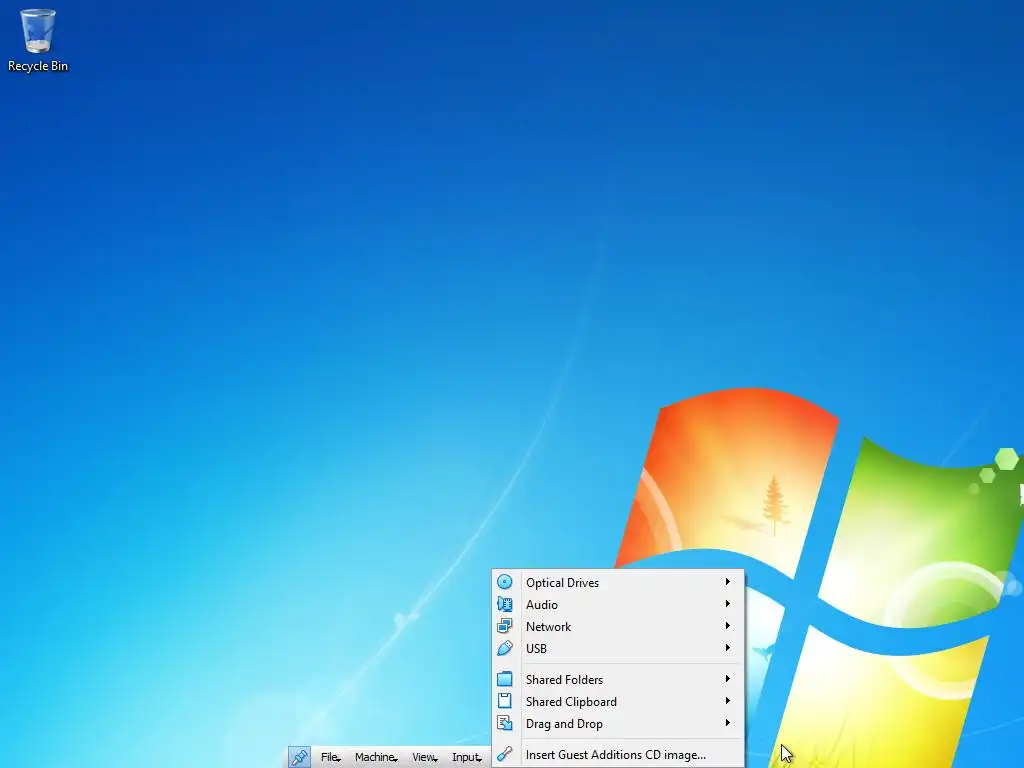
Task: Open the Input menu on the mini toolbar
Action: click(x=467, y=758)
